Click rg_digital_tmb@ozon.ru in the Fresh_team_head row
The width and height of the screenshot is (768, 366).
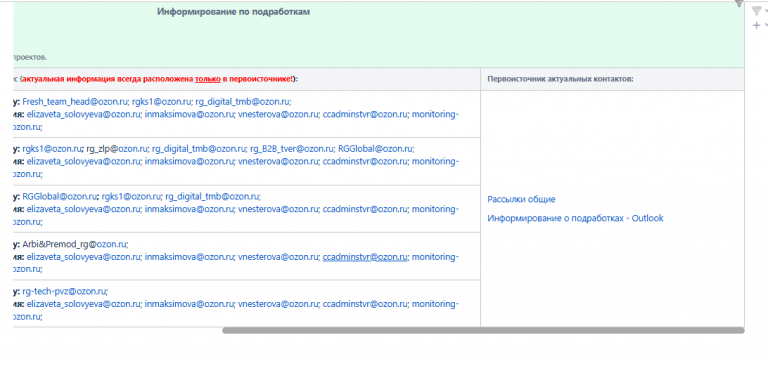point(242,102)
